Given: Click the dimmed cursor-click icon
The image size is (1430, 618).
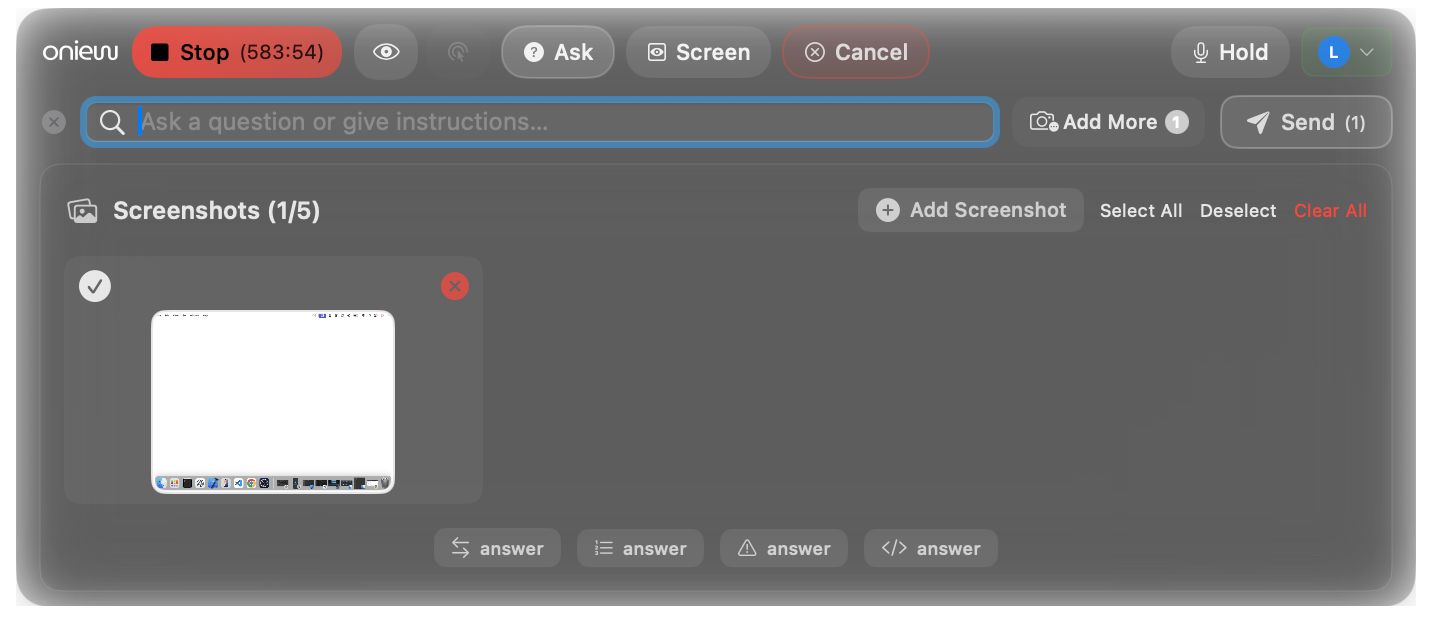Looking at the screenshot, I should (x=458, y=52).
